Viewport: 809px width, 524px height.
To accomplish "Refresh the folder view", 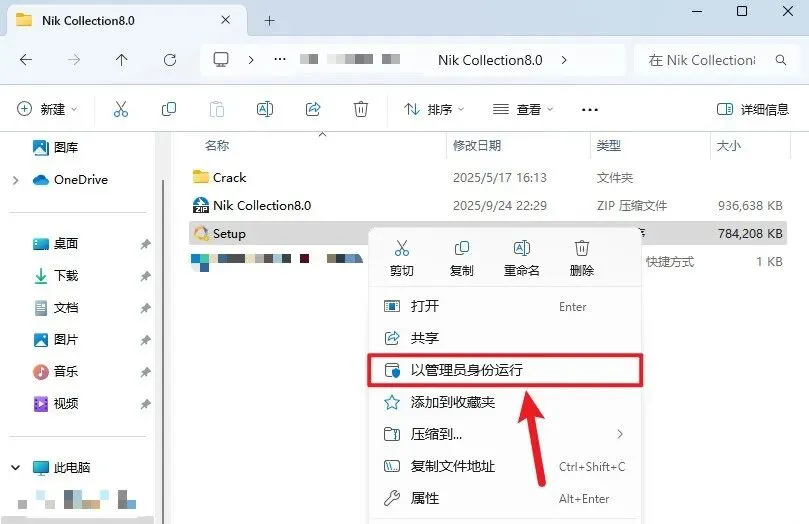I will point(170,60).
